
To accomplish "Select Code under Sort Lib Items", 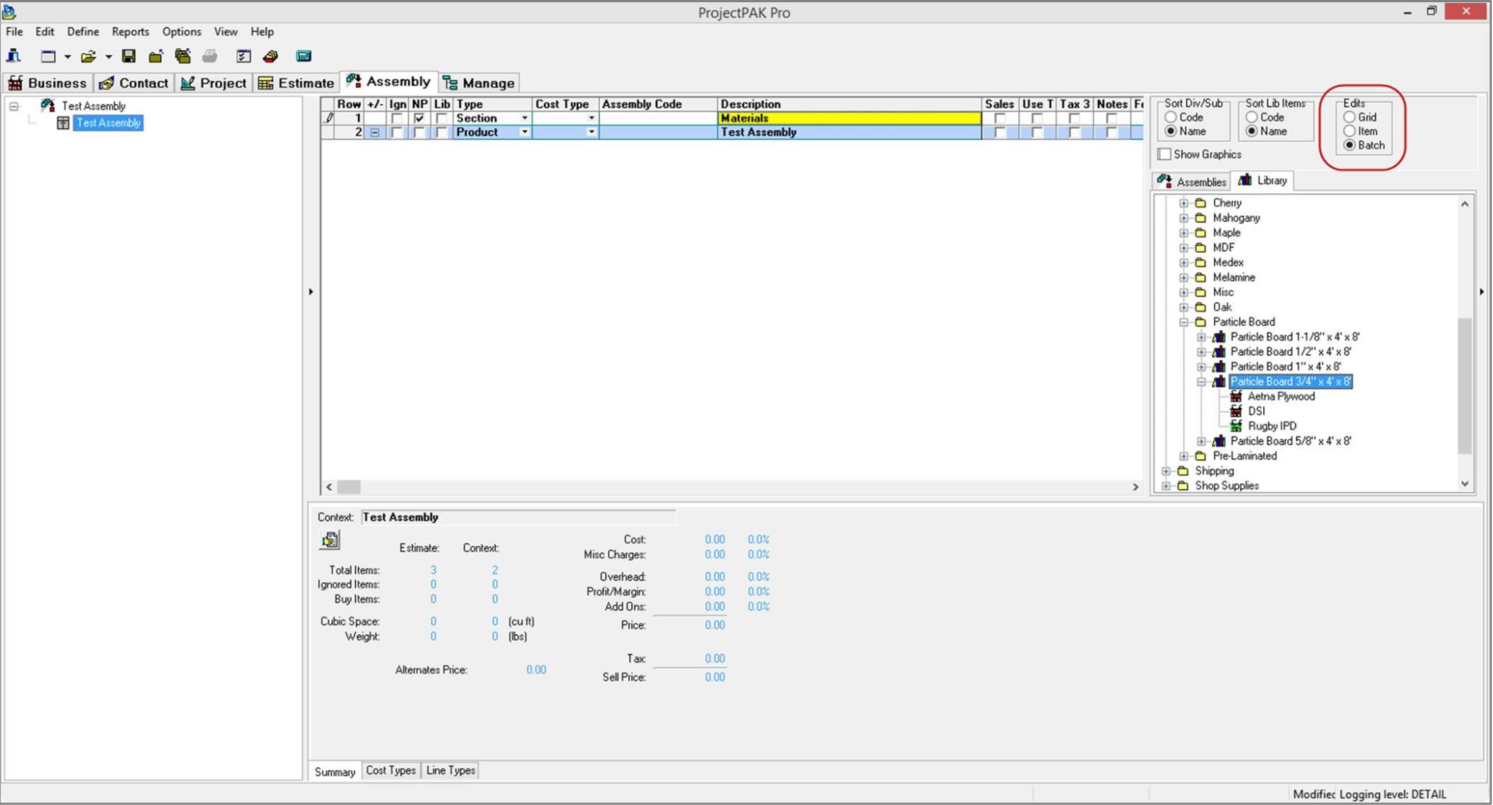I will click(1251, 117).
